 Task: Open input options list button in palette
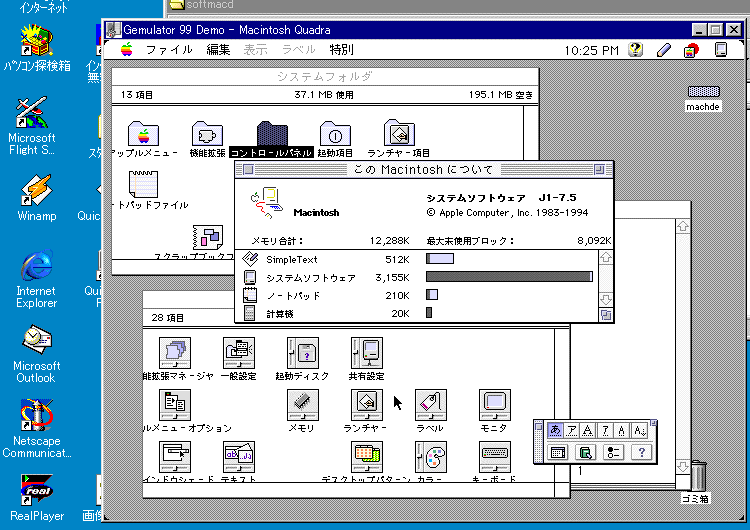[613, 452]
